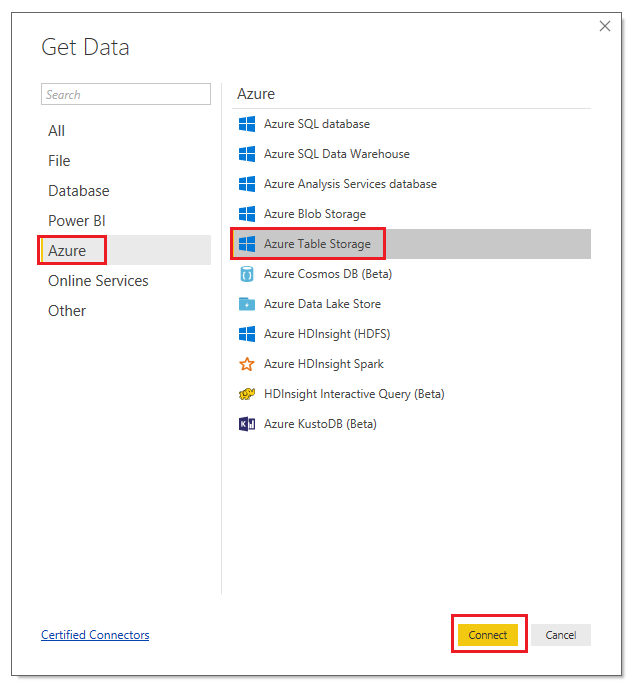The image size is (635, 693).
Task: Switch to the Other category
Action: click(x=126, y=311)
